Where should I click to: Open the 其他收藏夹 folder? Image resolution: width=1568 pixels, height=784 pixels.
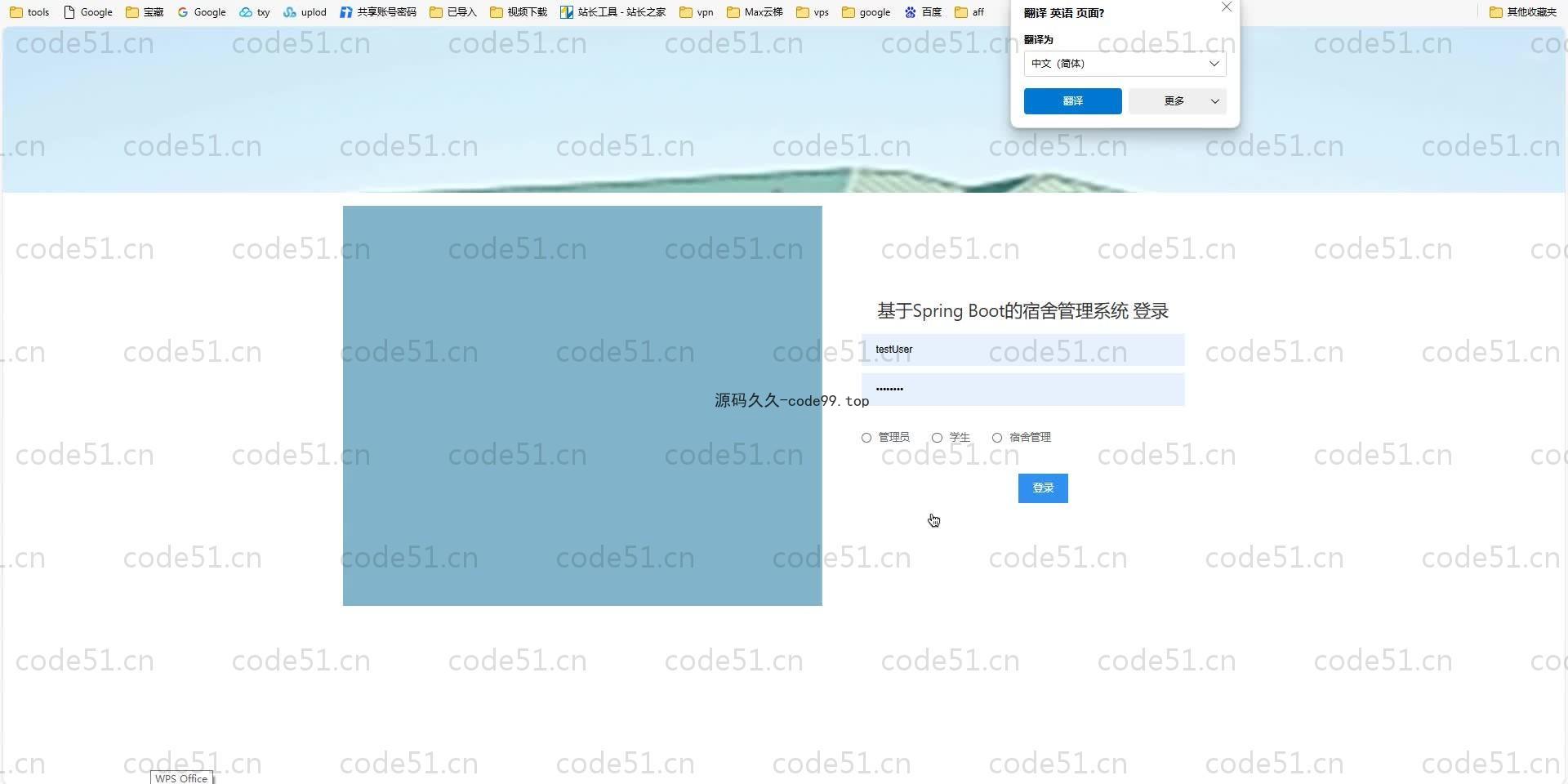(1523, 12)
